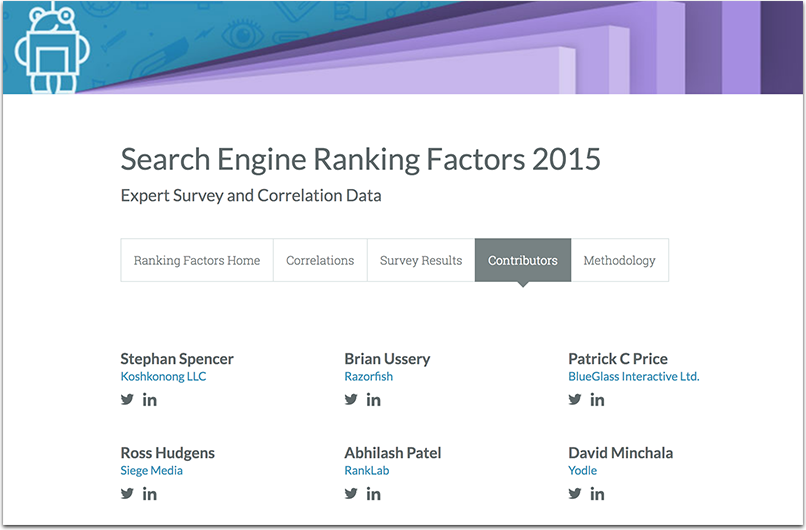Open David Minchala's Twitter profile
The width and height of the screenshot is (806, 530).
pos(575,494)
